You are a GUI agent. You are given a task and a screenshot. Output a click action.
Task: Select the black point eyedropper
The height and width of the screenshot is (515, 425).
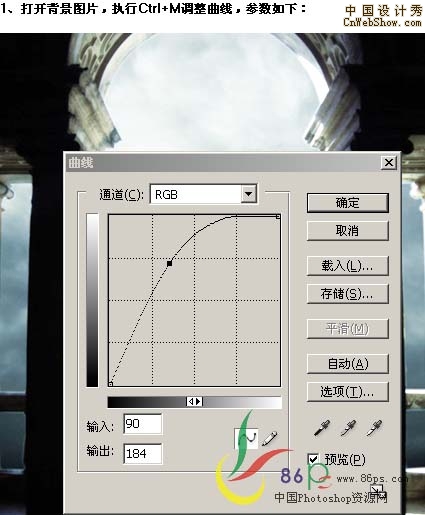(322, 428)
